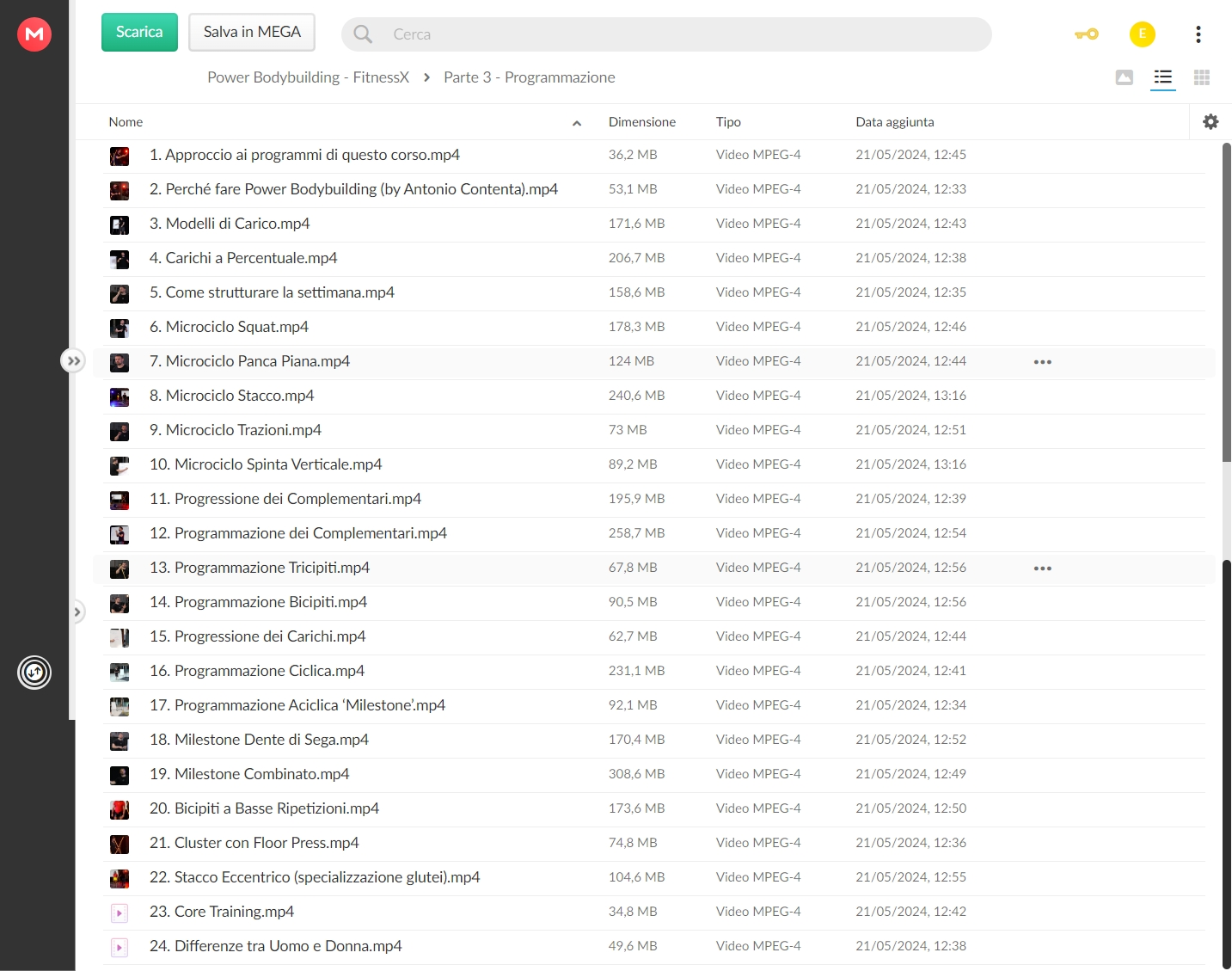Viewport: 1232px width, 971px height.
Task: Expand sidebar with double chevron button
Action: click(x=73, y=361)
